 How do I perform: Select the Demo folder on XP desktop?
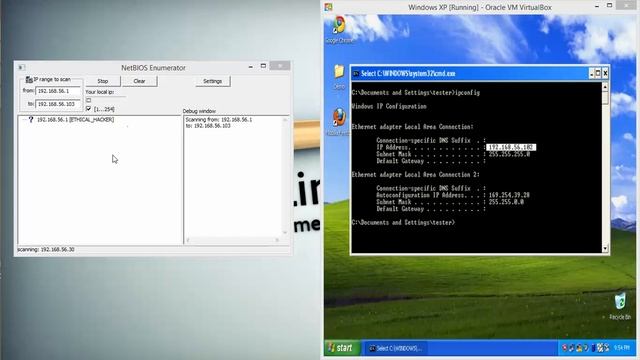(x=339, y=77)
